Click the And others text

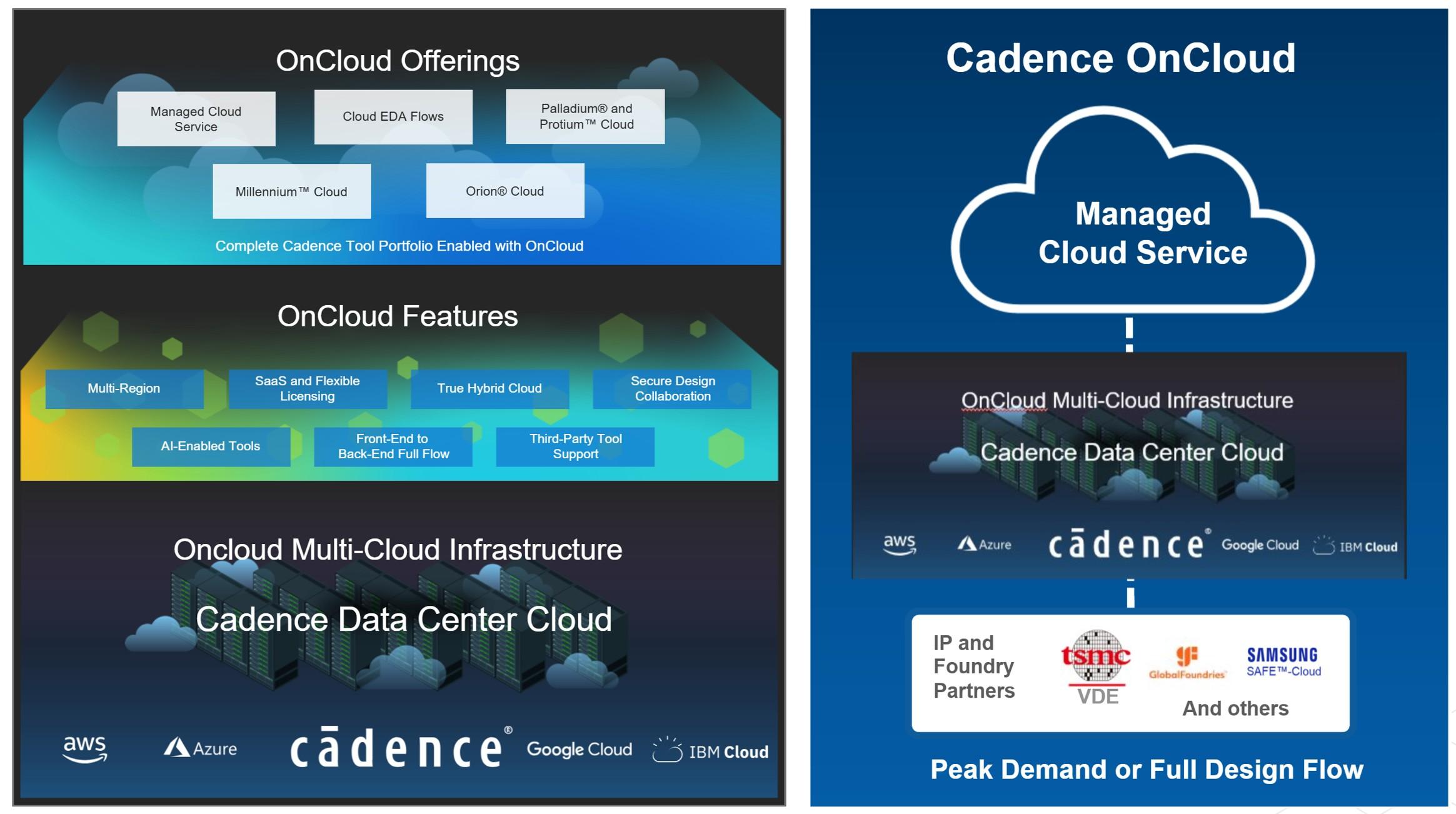tap(1235, 708)
